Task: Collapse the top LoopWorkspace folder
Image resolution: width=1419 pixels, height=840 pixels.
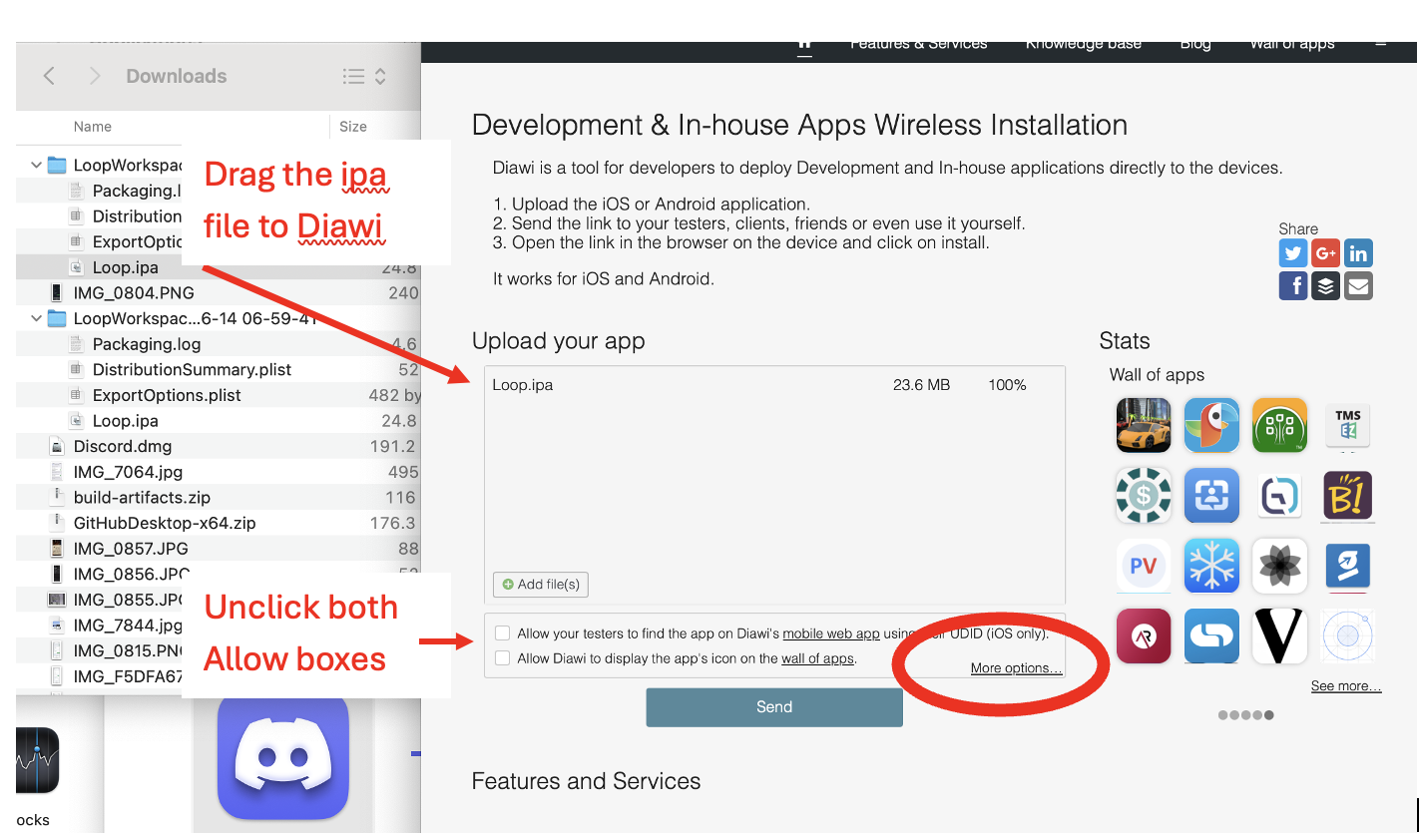Action: pos(37,165)
